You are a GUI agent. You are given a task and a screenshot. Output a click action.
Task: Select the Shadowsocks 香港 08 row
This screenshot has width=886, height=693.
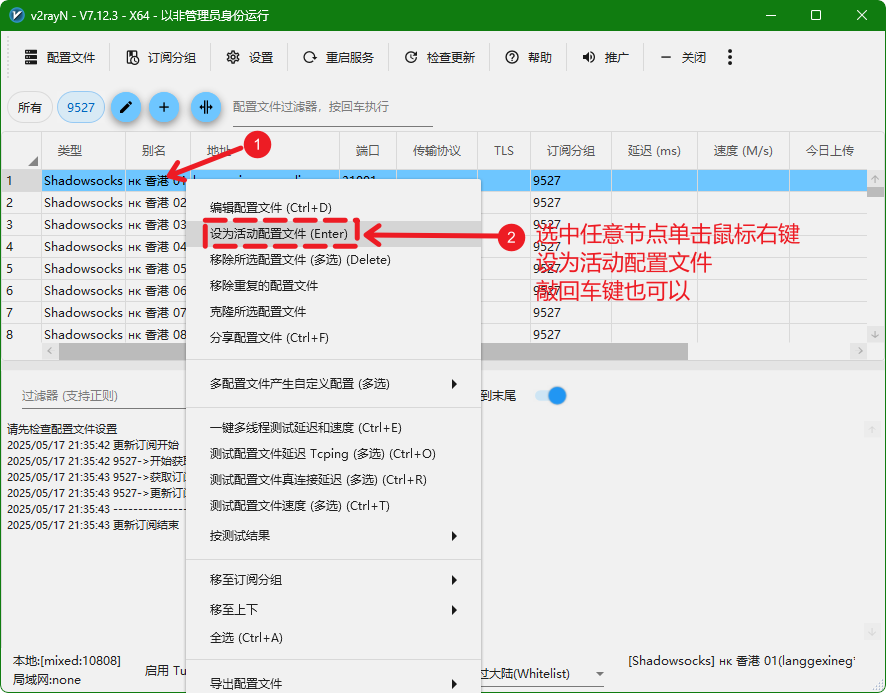tap(435, 335)
